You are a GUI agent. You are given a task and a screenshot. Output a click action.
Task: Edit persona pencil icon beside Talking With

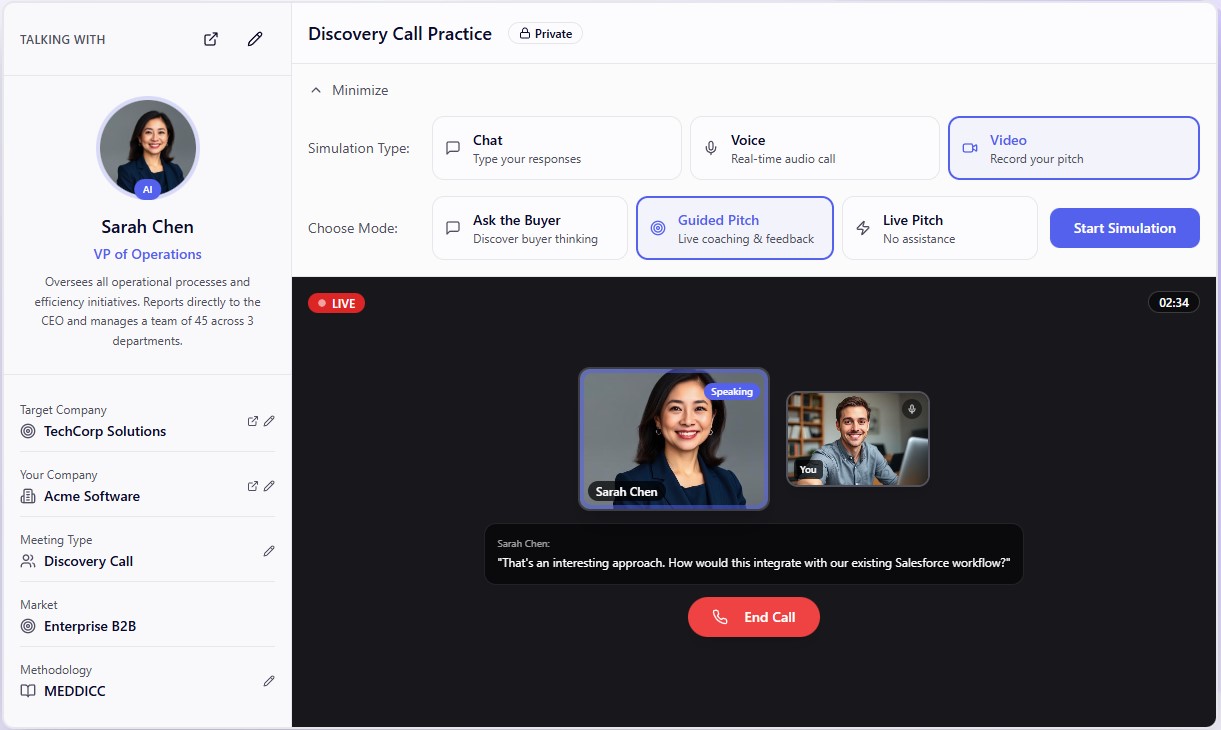255,39
